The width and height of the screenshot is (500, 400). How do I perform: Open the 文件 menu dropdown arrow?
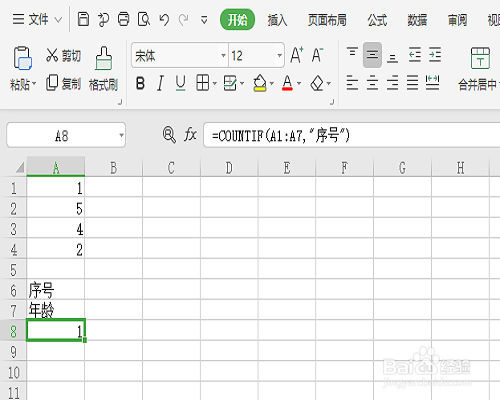[58, 20]
